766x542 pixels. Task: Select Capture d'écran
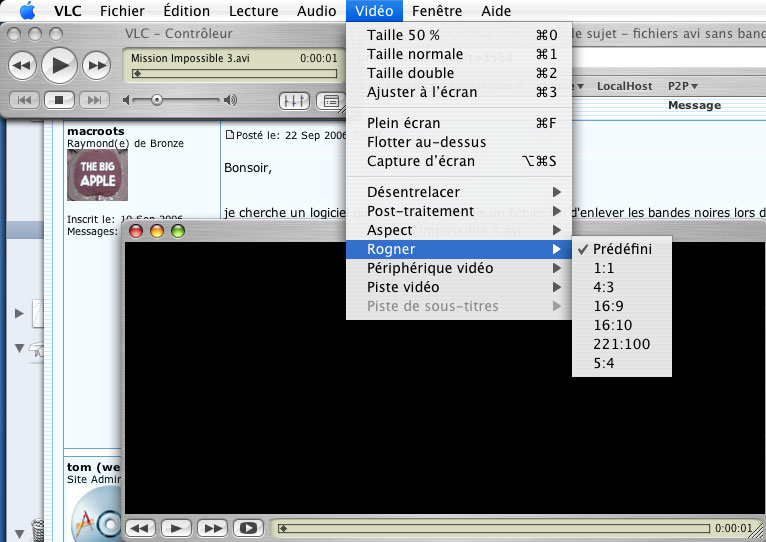[x=459, y=161]
